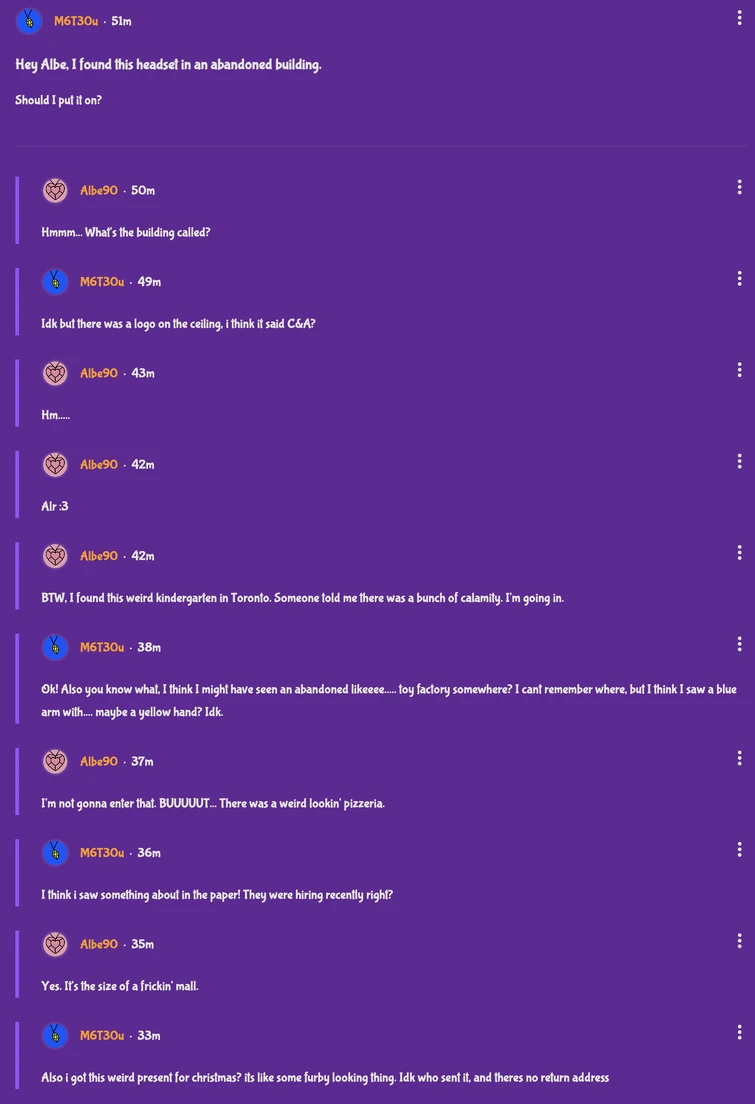Click Albe90's heart avatar on the 50m reply
Viewport: 755px width, 1104px height.
(x=55, y=190)
